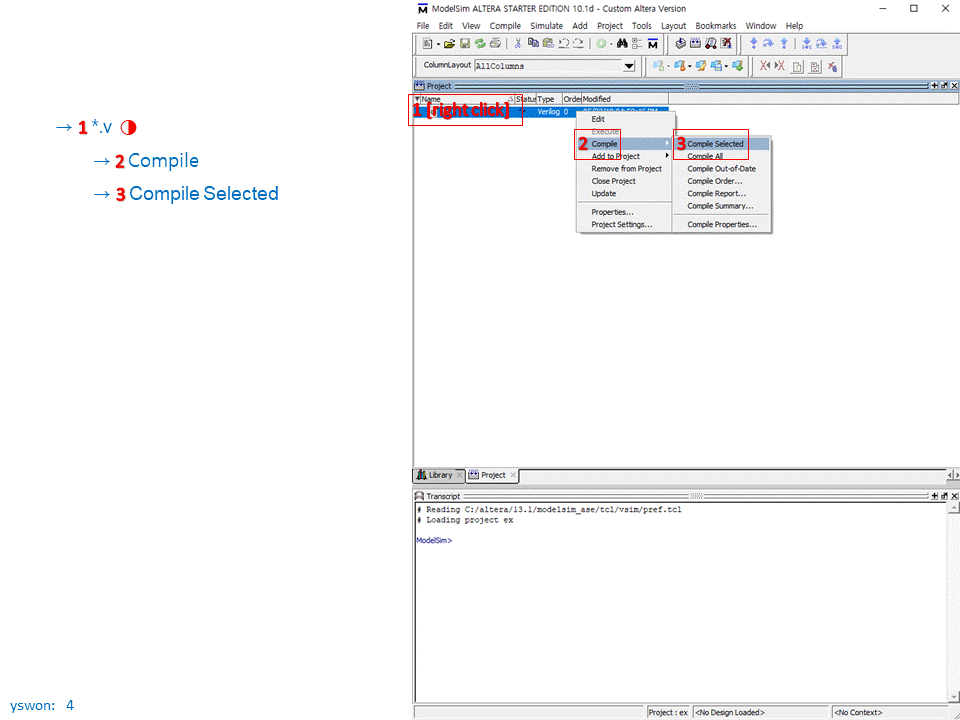Click the Status column header
Screen dimensions: 960x720
pyautogui.click(x=525, y=99)
